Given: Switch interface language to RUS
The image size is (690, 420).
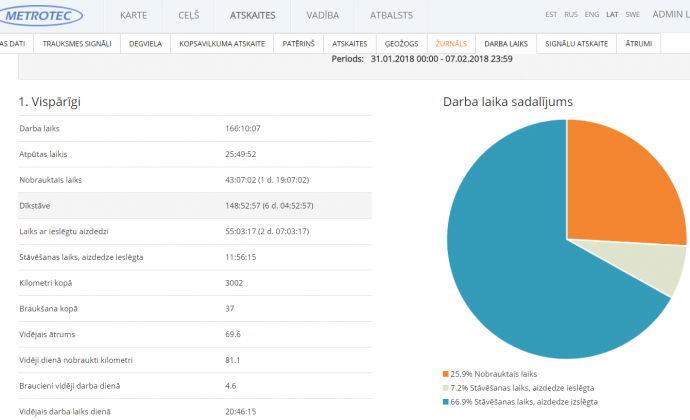Looking at the screenshot, I should pyautogui.click(x=571, y=15).
